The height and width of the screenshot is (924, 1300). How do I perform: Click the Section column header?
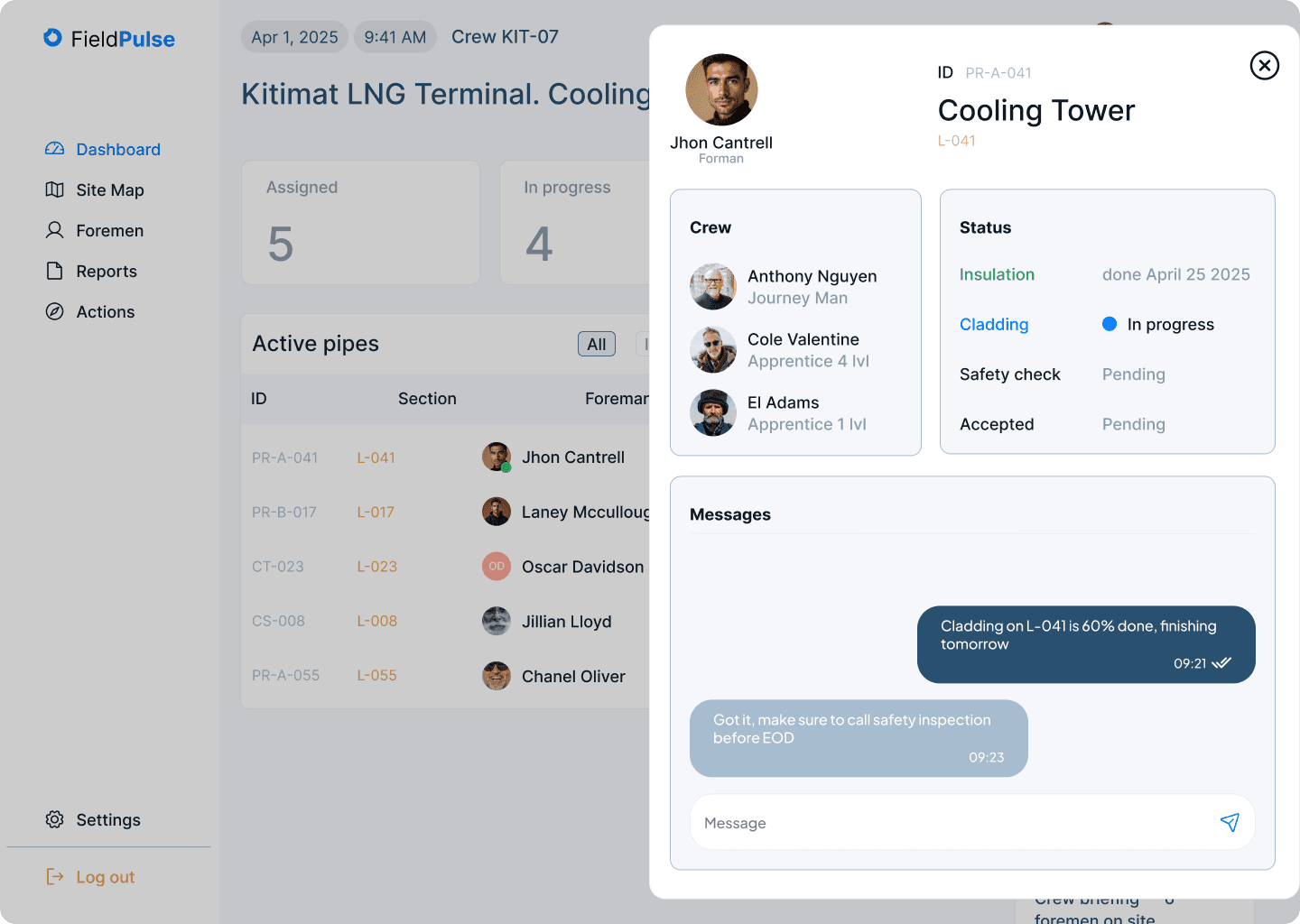pos(427,398)
